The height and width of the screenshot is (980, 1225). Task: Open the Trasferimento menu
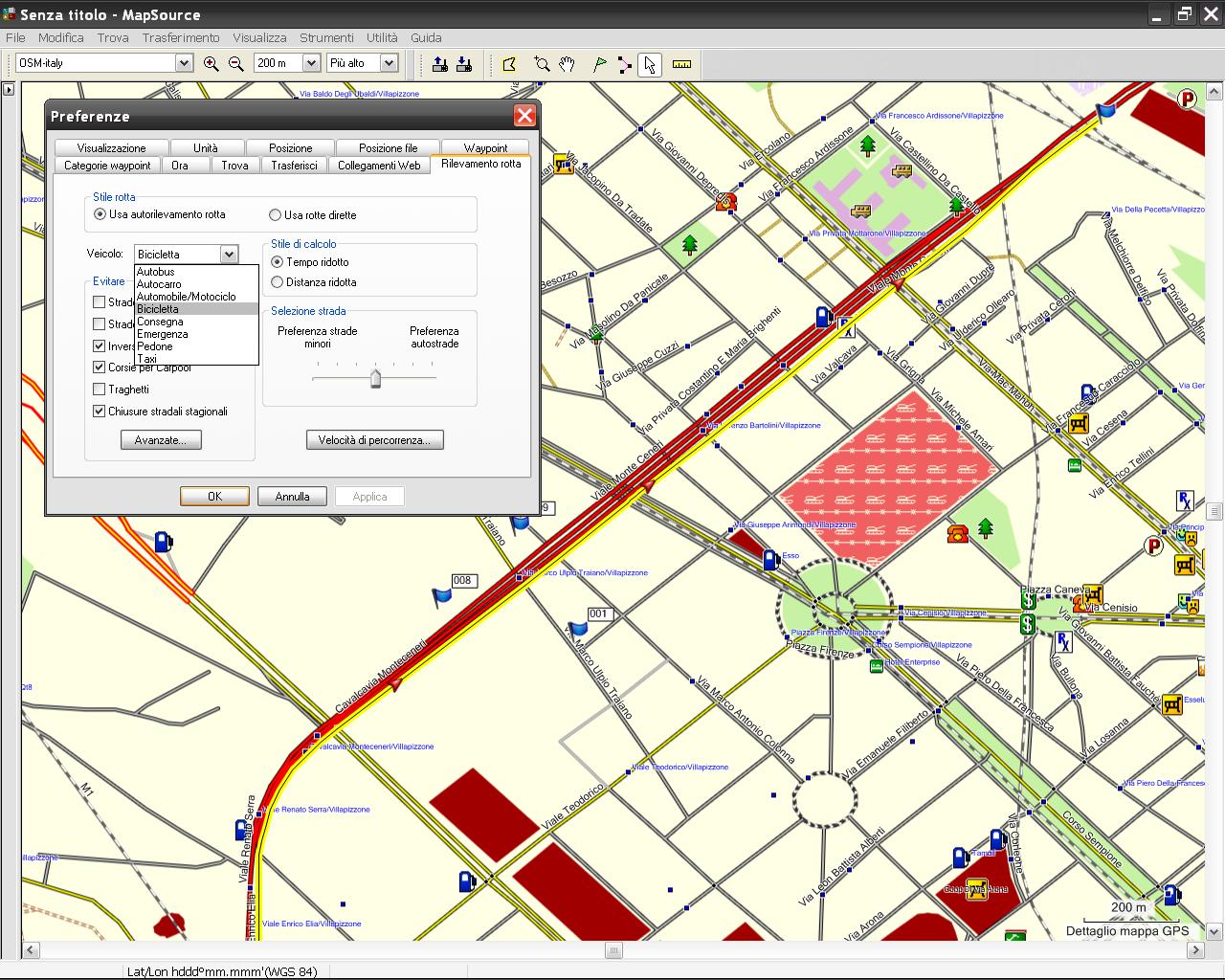[x=181, y=37]
